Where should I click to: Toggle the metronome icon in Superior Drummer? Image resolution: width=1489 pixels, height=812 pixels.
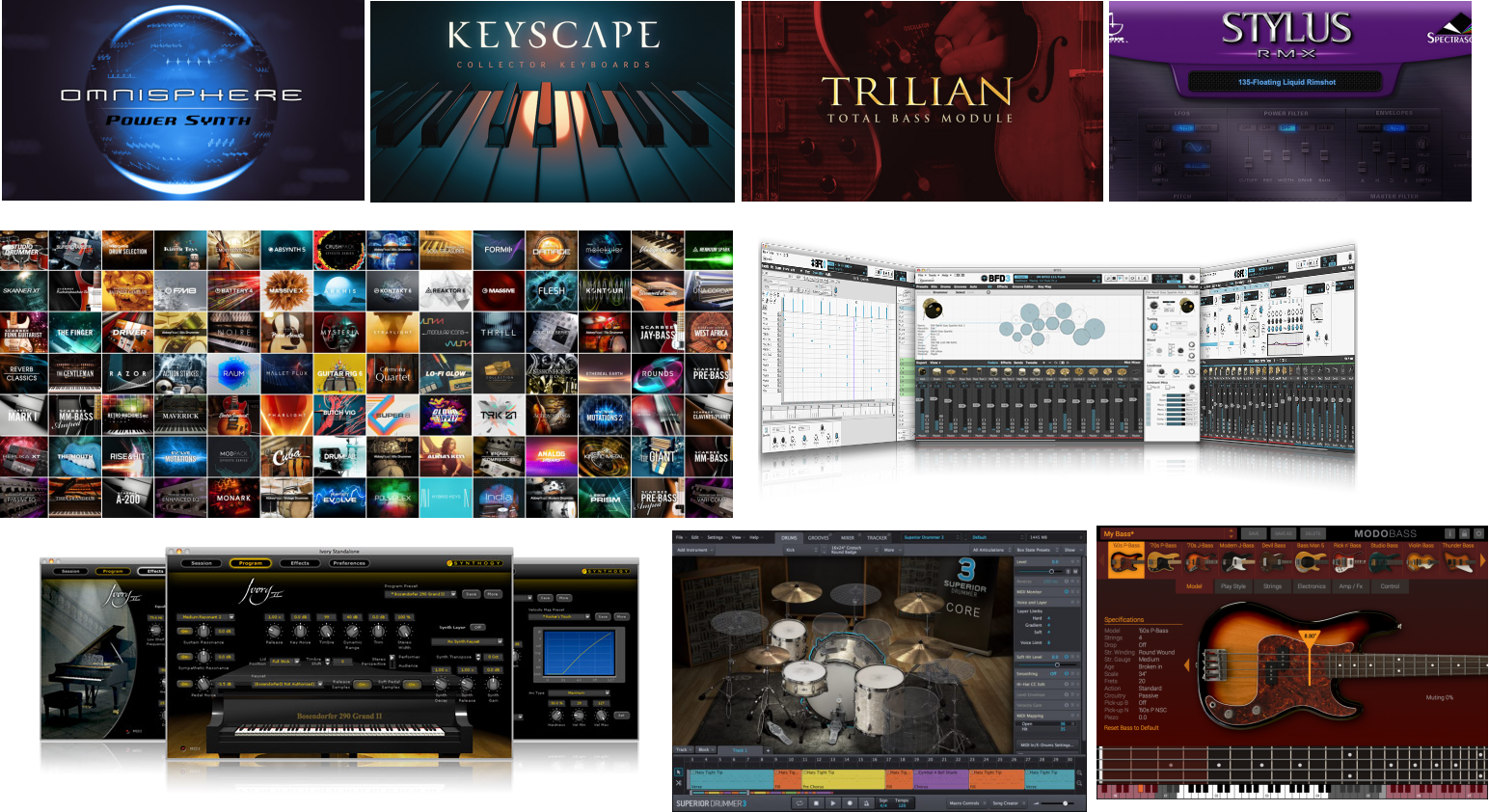866,803
